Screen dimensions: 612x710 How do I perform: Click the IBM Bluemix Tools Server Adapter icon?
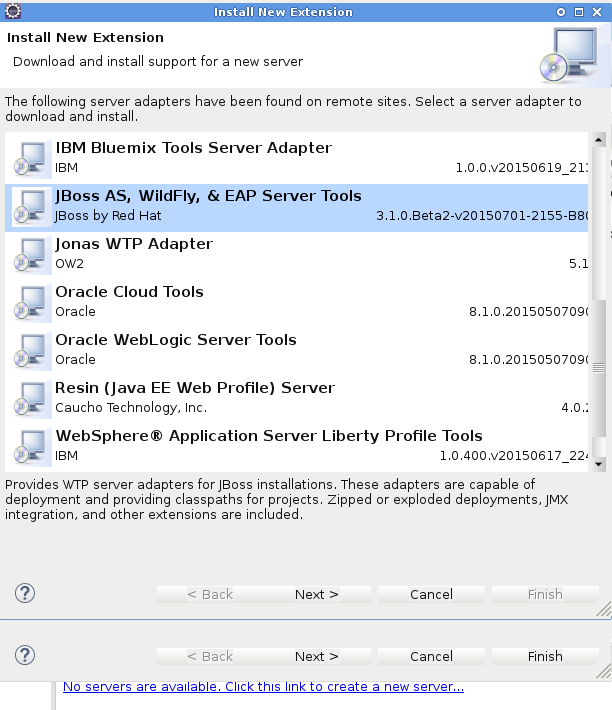tap(31, 158)
